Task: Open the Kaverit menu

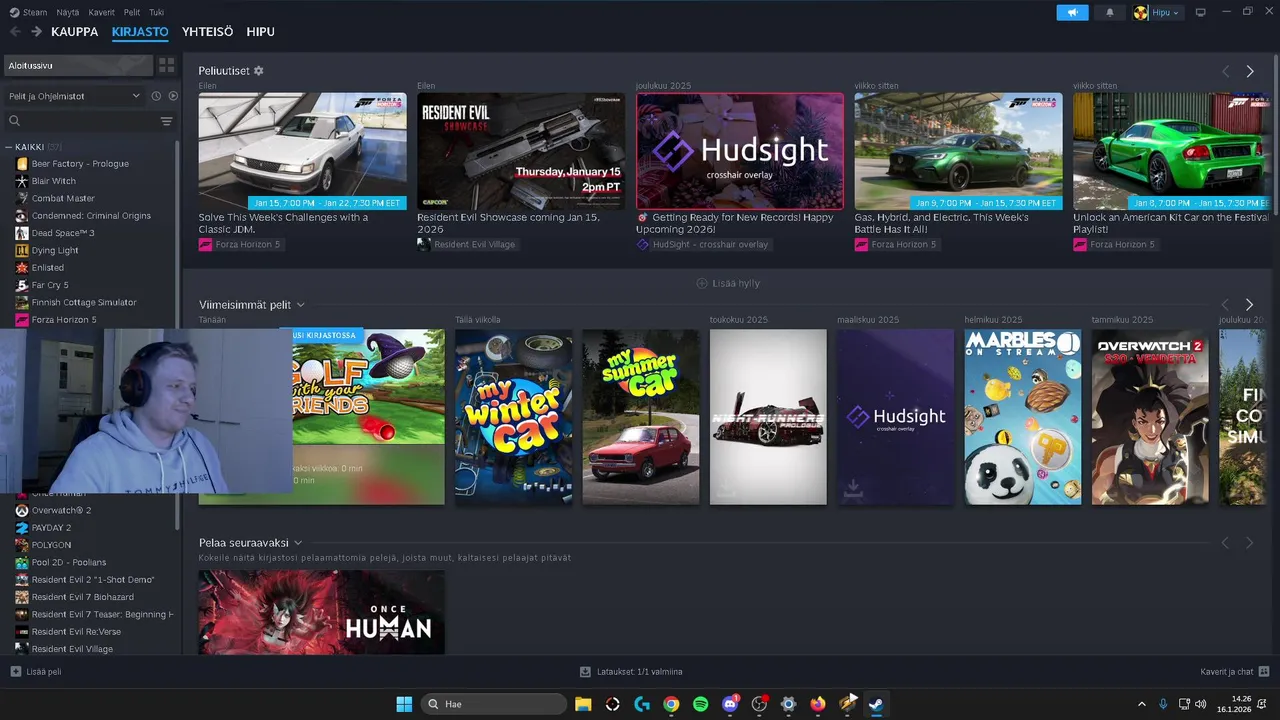Action: tap(101, 12)
